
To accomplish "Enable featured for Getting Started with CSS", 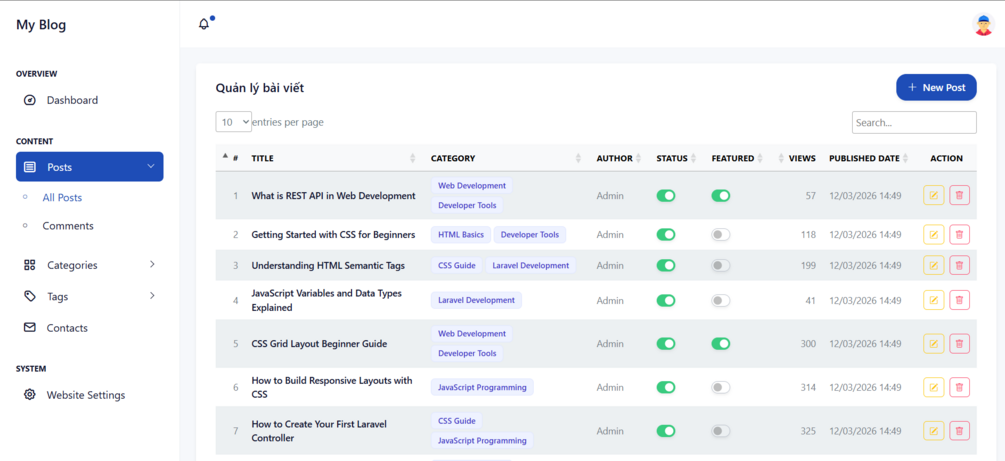I will [x=720, y=235].
